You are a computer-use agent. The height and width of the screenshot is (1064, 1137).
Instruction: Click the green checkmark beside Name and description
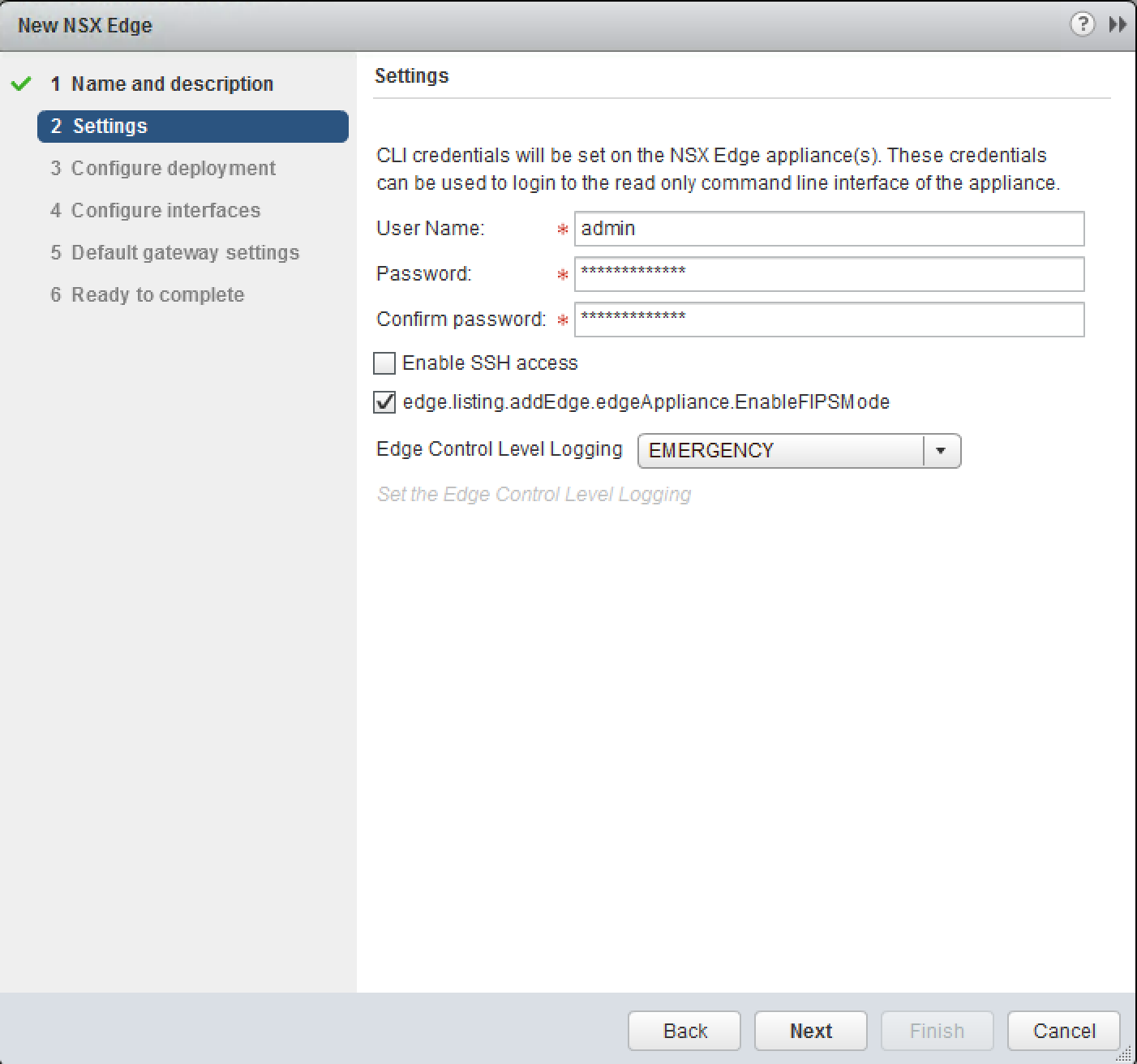22,84
